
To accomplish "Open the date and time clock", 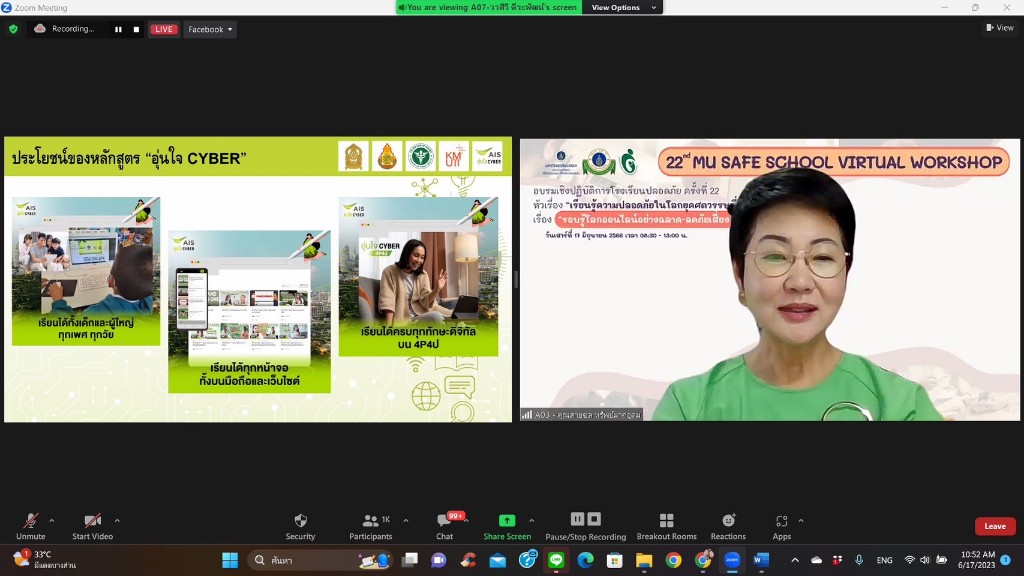I will 977,560.
